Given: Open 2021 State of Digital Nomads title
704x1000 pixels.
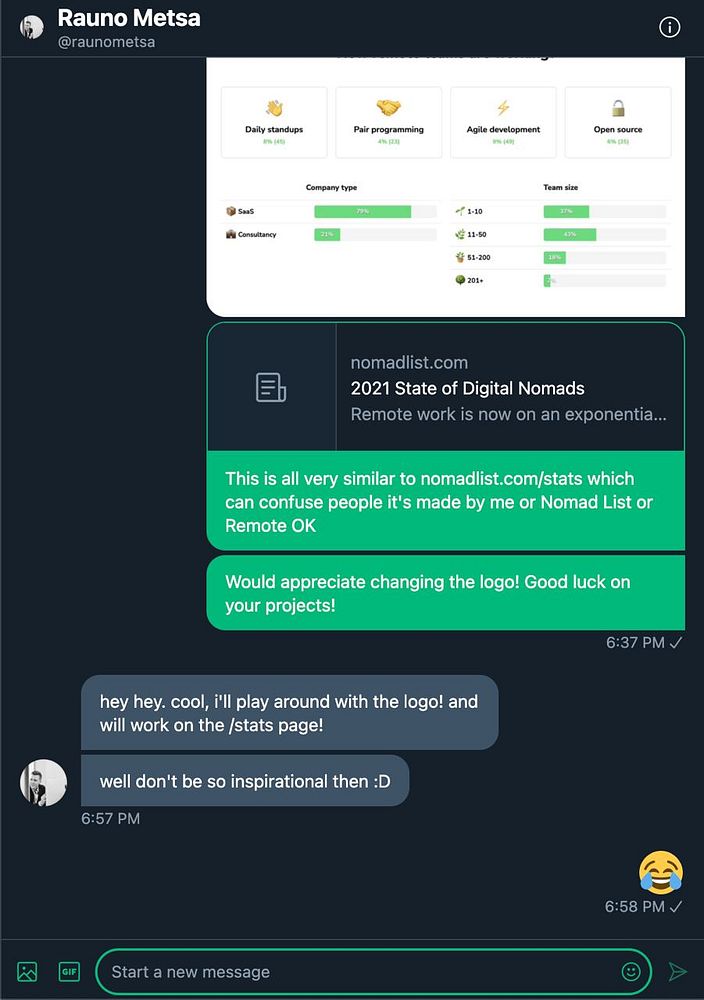Looking at the screenshot, I should coord(467,388).
